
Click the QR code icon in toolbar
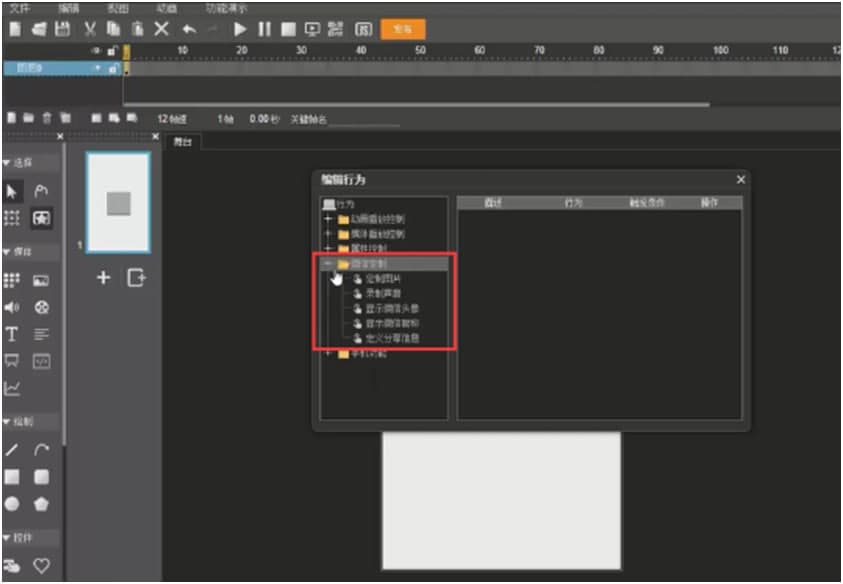coord(335,30)
